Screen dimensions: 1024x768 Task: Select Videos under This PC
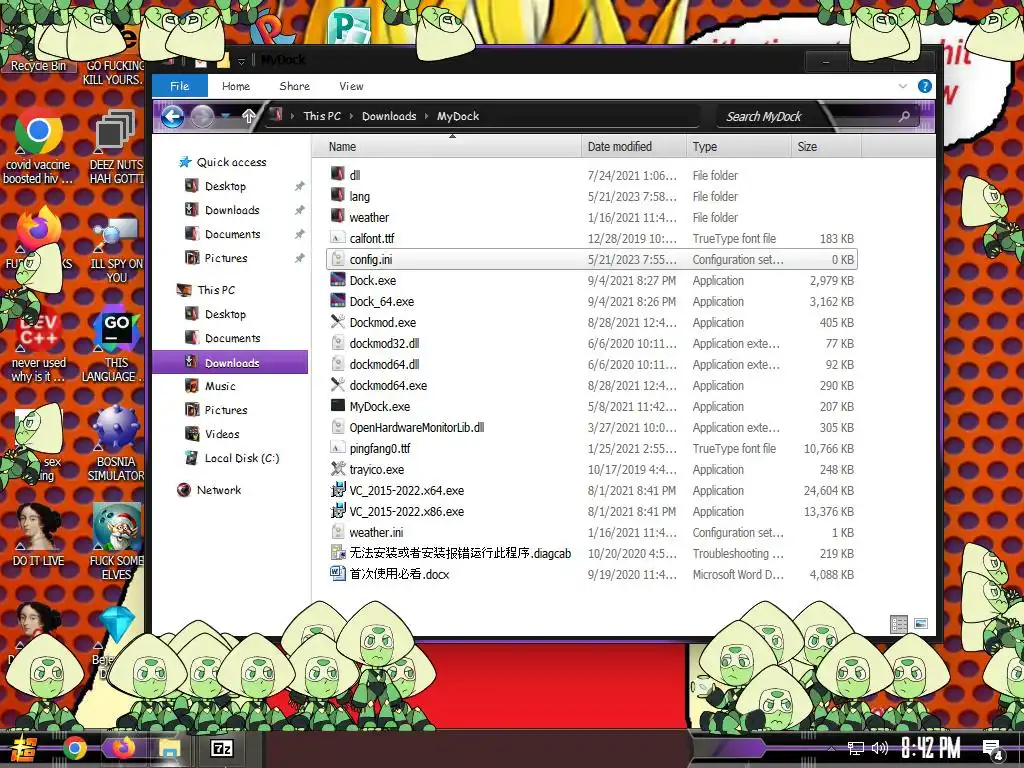(222, 434)
